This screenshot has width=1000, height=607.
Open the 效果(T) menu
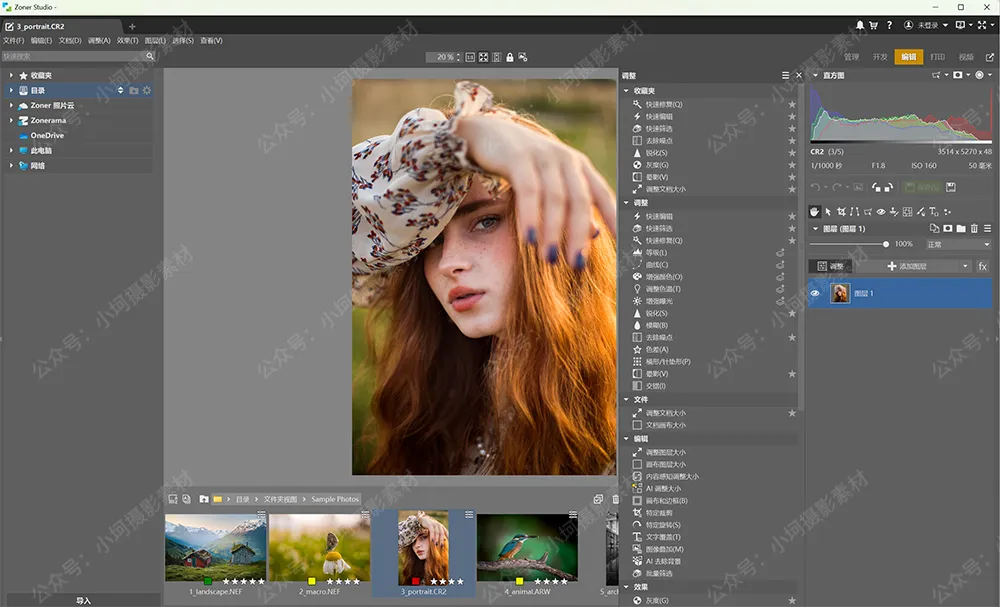[127, 41]
